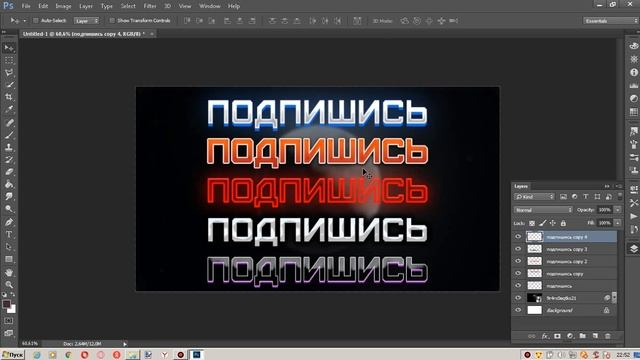
Task: Enable Show Transform Controls checkbox
Action: tap(112, 20)
